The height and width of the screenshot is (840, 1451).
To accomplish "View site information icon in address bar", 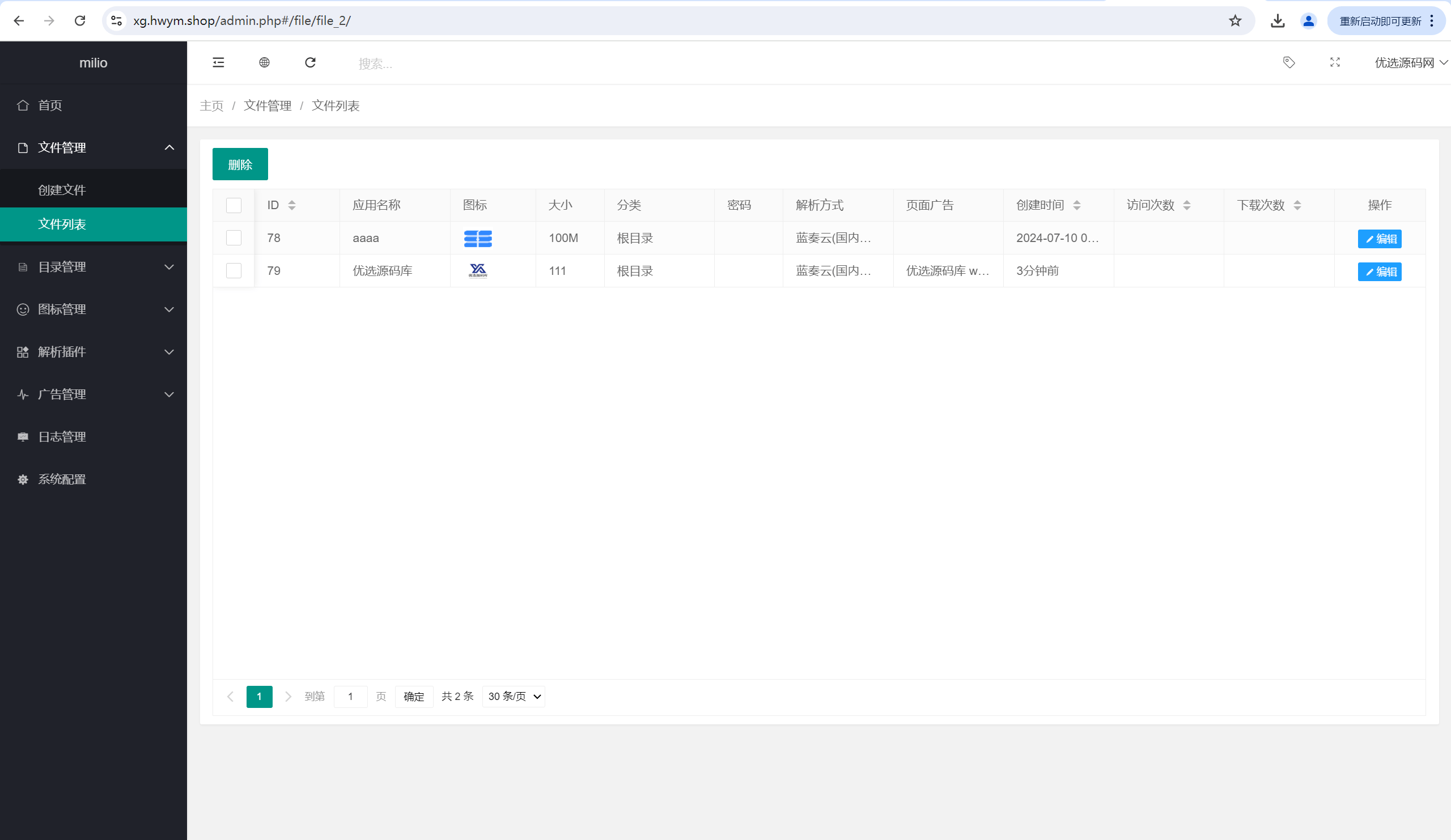I will point(116,21).
